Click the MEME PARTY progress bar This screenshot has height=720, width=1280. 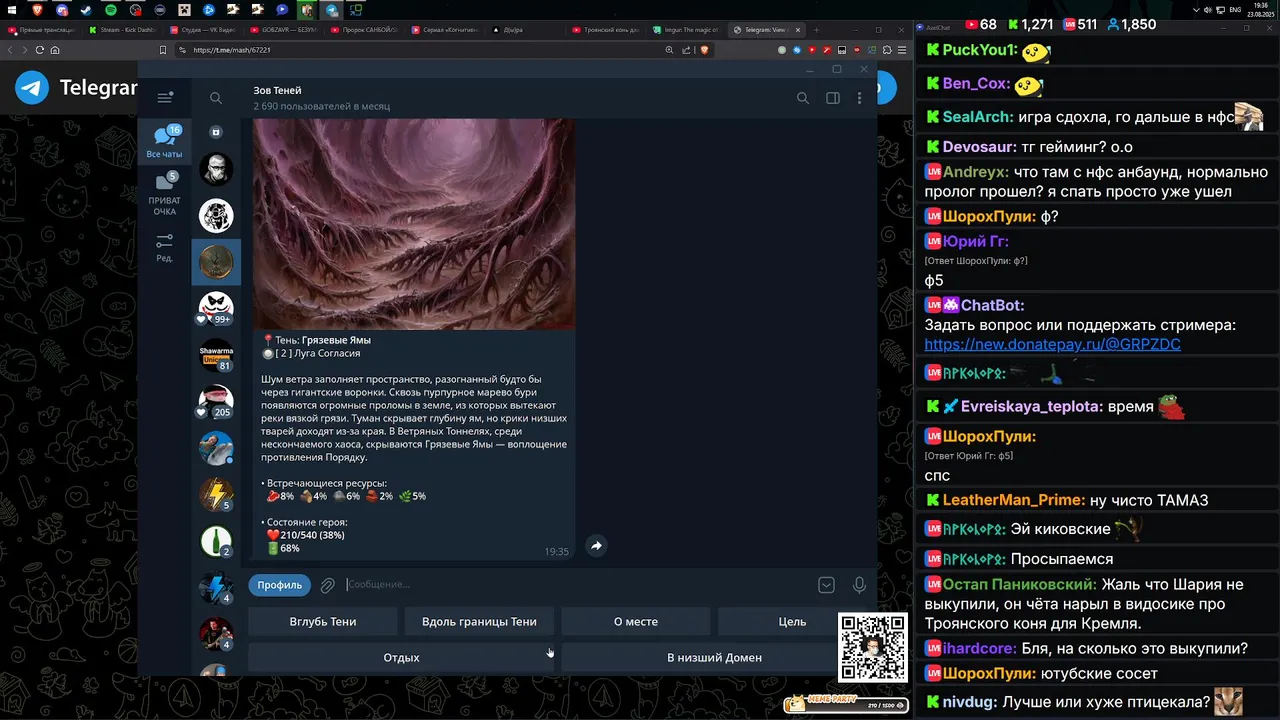[x=845, y=705]
